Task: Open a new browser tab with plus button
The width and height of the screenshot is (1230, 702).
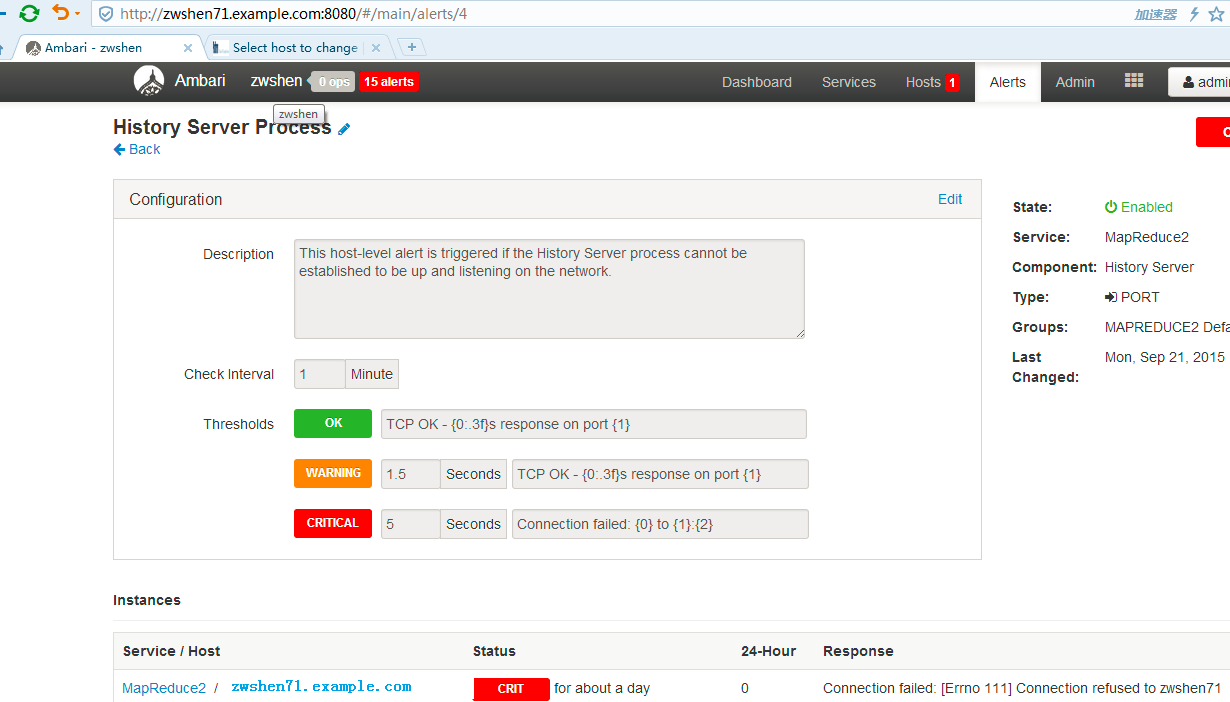Action: click(411, 47)
